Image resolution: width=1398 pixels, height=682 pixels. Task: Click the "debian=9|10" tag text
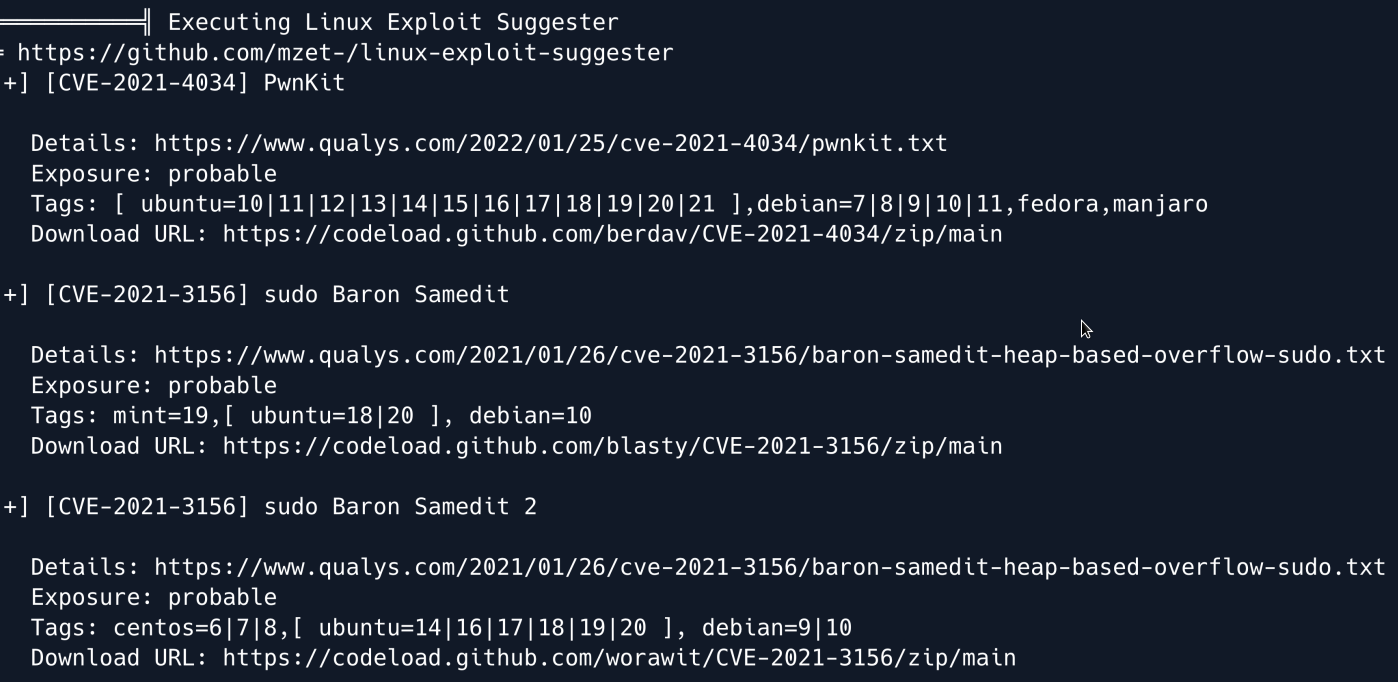[x=776, y=628]
